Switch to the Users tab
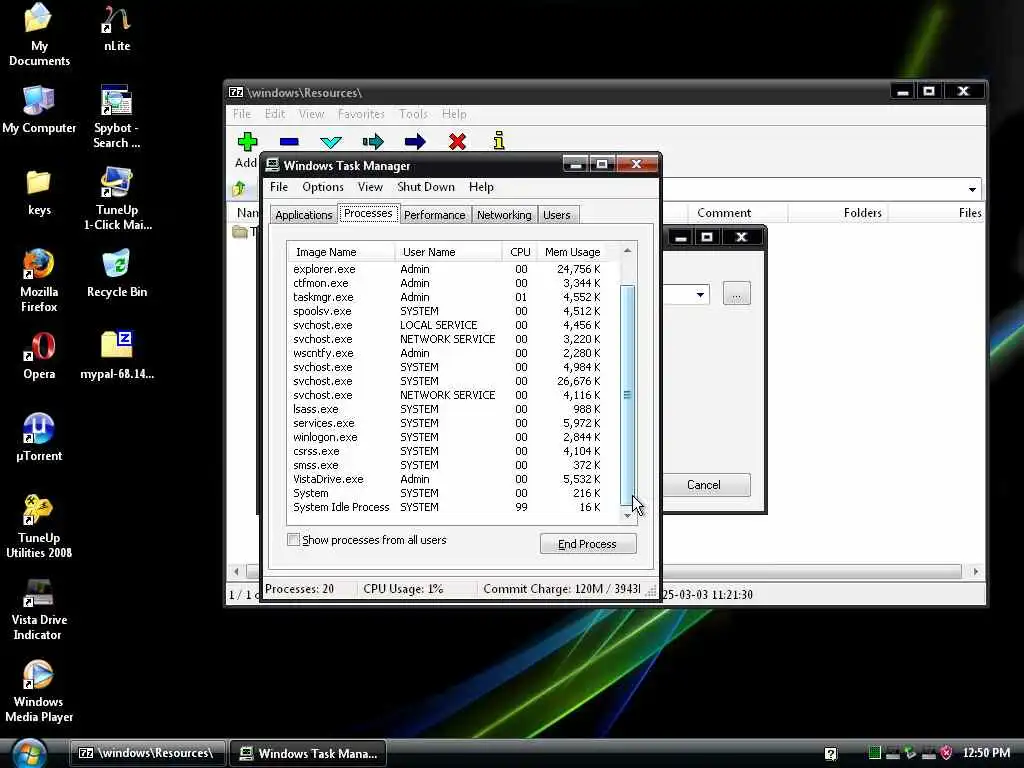1024x768 pixels. [557, 215]
